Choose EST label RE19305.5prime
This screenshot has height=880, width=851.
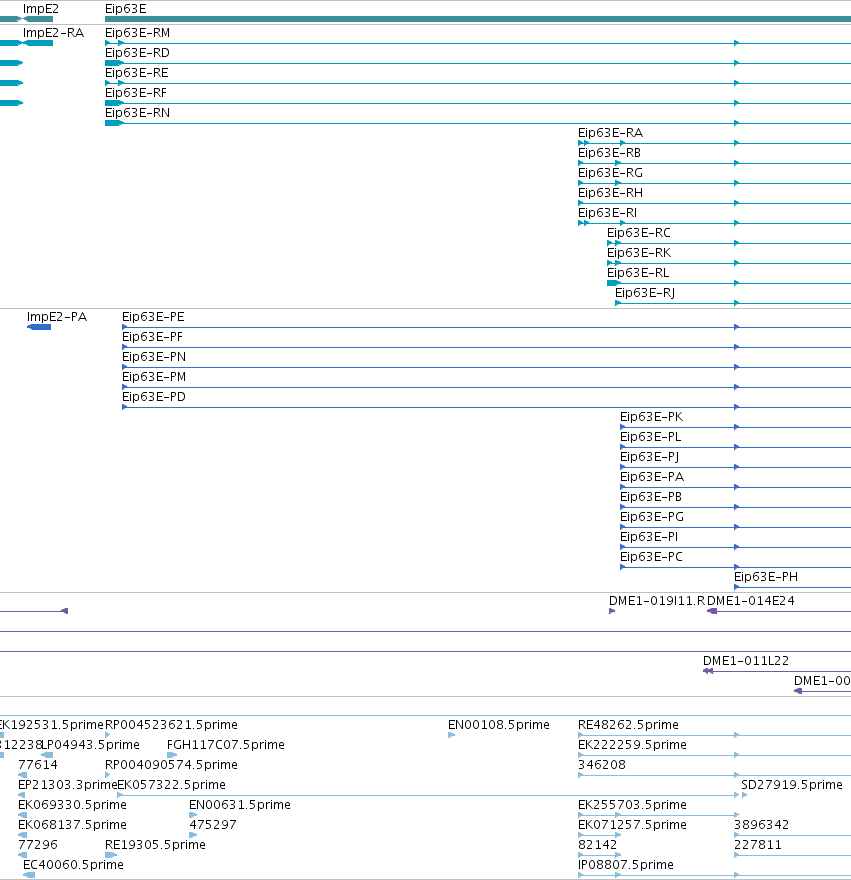pos(155,845)
